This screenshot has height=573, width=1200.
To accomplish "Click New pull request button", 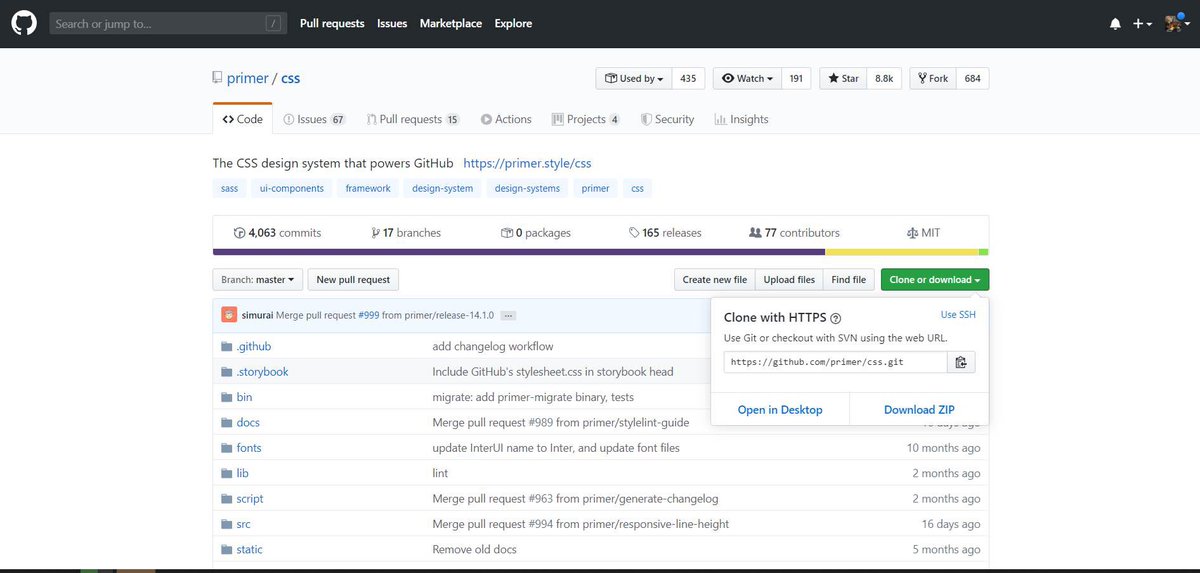I will point(354,280).
